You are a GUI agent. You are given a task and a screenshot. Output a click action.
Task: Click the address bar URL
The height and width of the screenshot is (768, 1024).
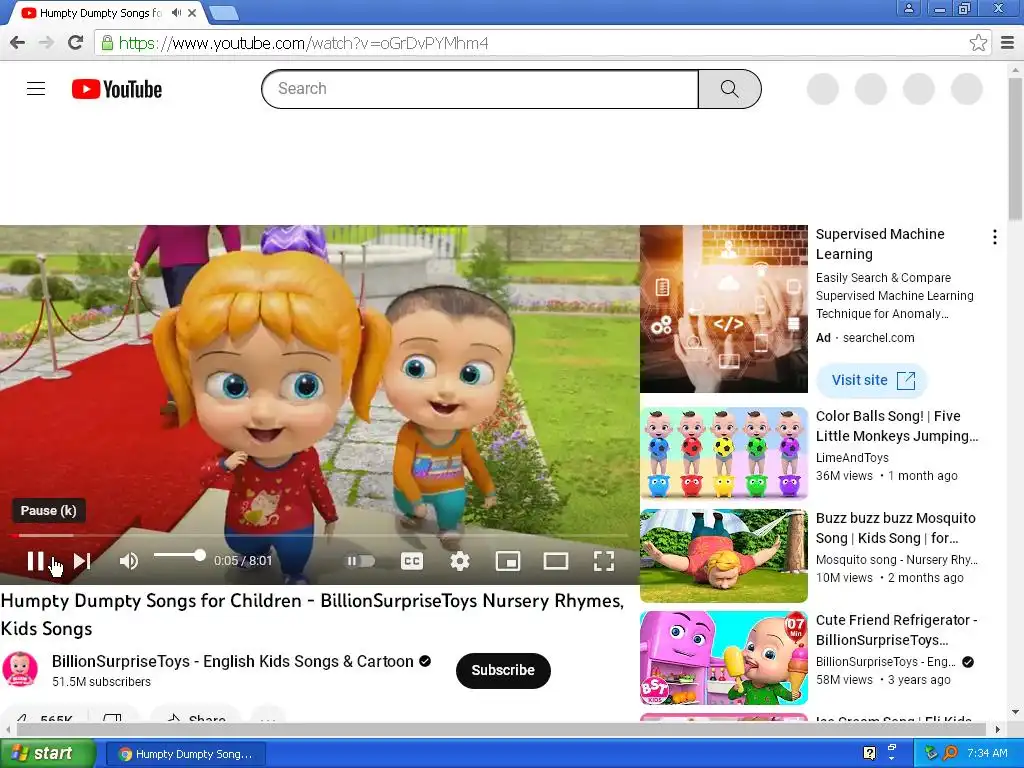coord(303,43)
